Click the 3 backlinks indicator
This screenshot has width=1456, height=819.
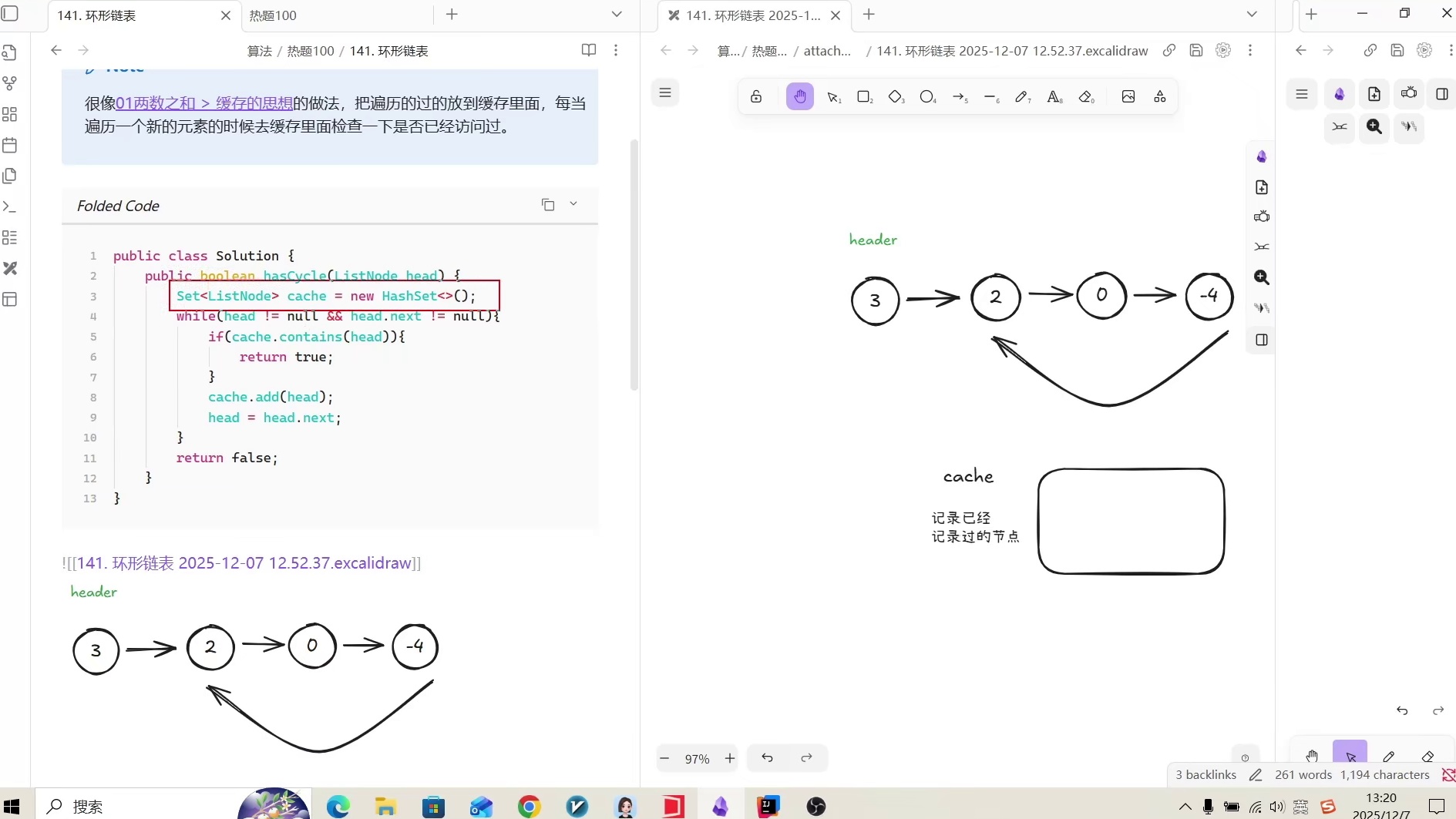click(1205, 775)
